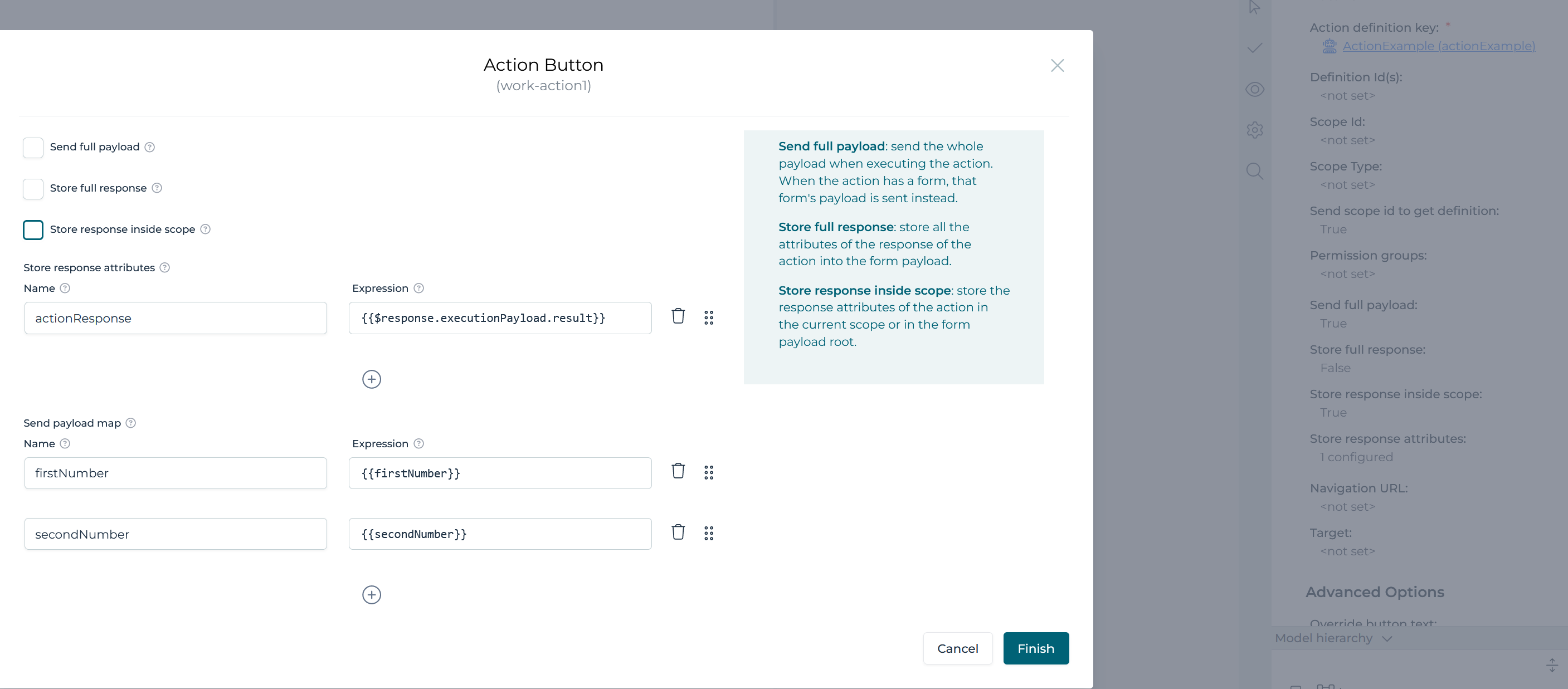Add a new send payload map entry
1568x689 pixels.
pyautogui.click(x=371, y=595)
